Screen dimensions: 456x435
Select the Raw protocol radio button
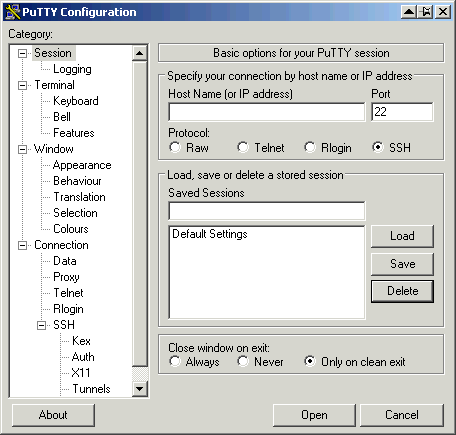(x=175, y=147)
